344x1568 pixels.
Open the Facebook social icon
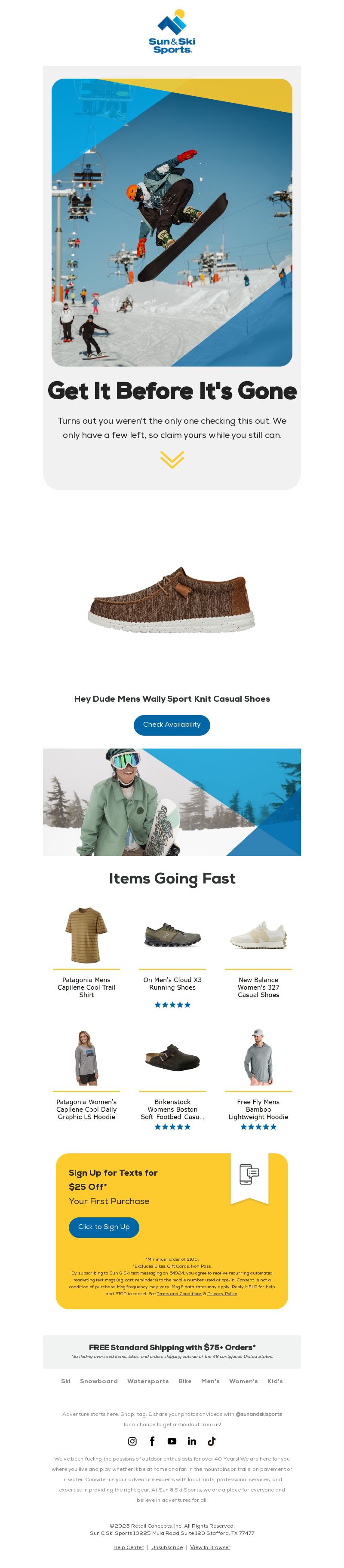tap(152, 1441)
